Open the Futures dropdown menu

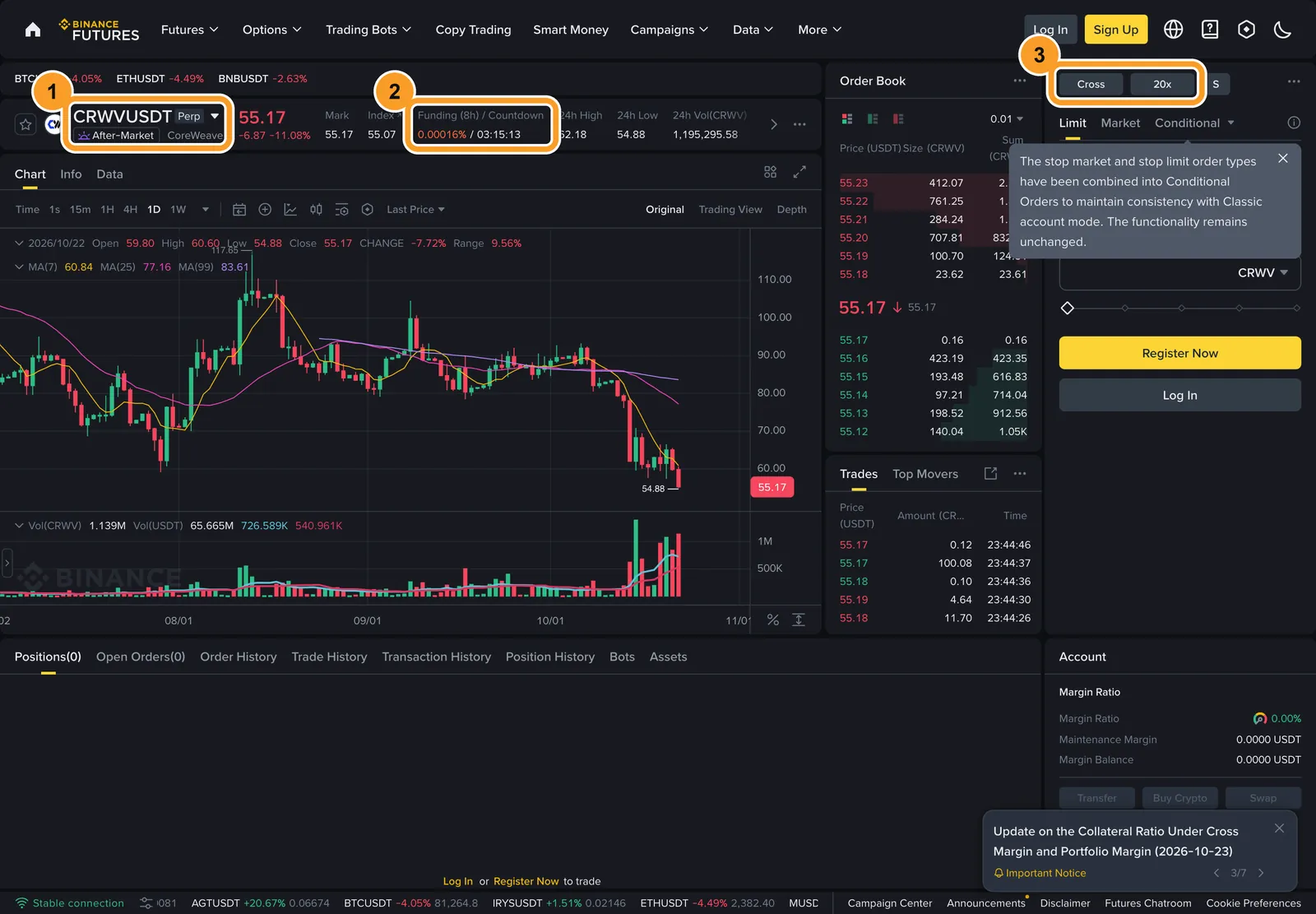point(190,30)
